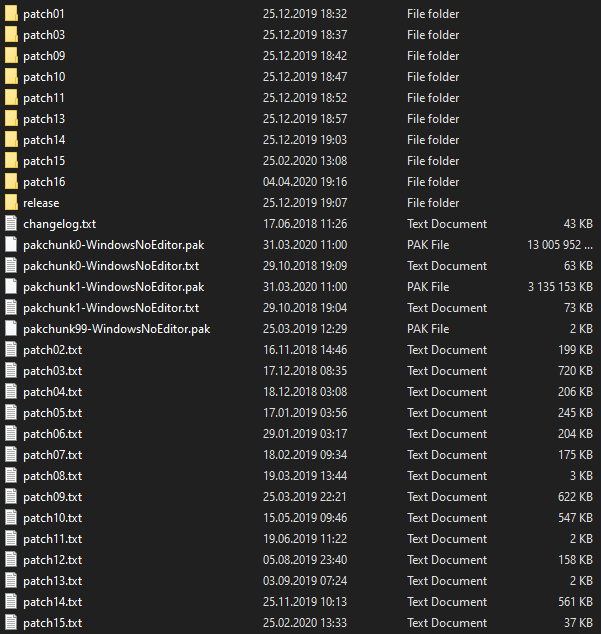Select the name pakchunk1-WindowsNoEditor.pak
This screenshot has width=601, height=634.
pyautogui.click(x=114, y=287)
